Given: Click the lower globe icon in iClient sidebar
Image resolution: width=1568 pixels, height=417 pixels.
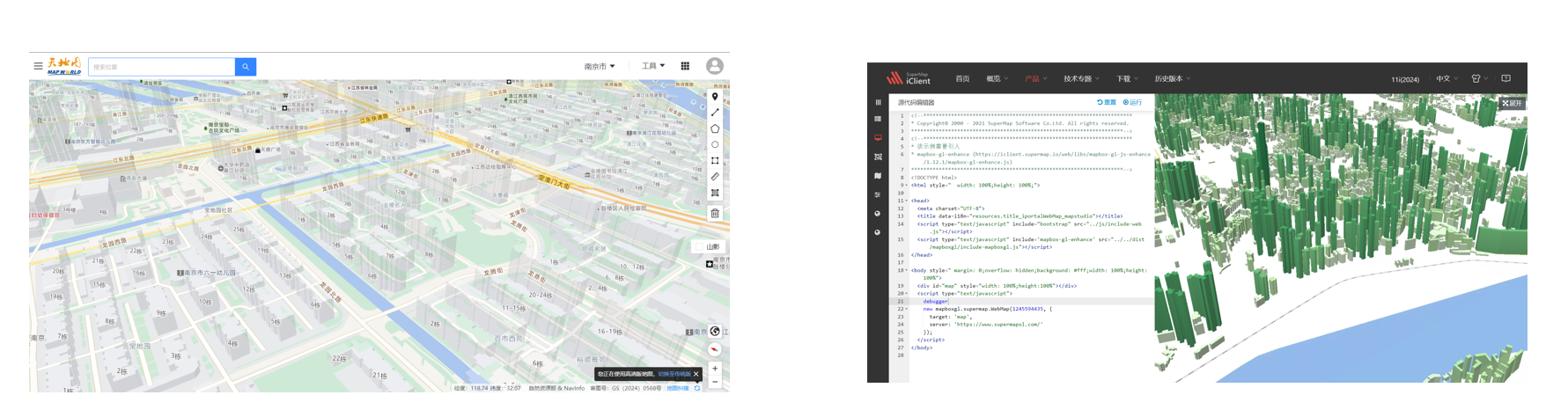Looking at the screenshot, I should [x=878, y=232].
